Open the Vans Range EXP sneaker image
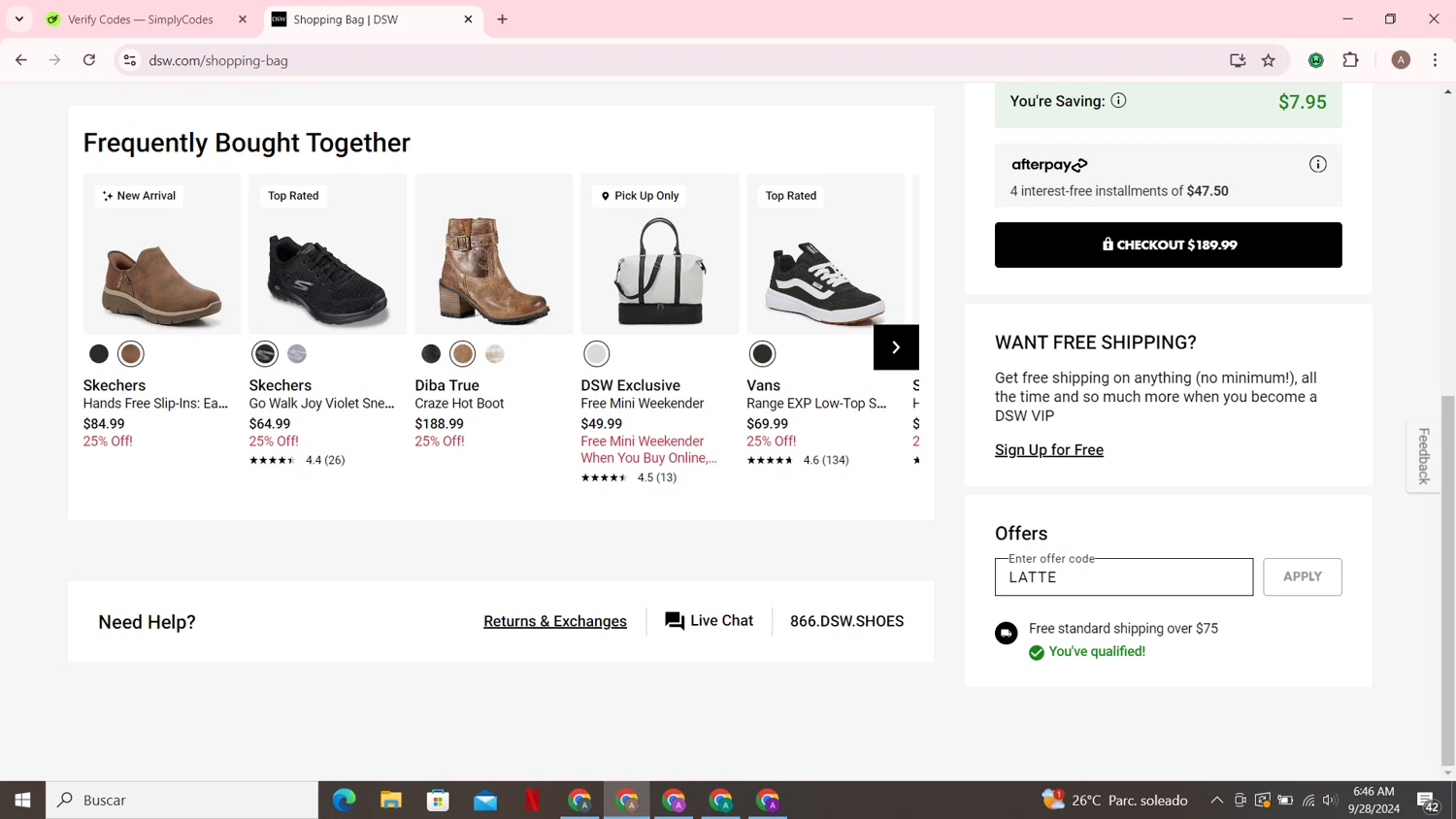This screenshot has height=819, width=1456. [x=826, y=254]
